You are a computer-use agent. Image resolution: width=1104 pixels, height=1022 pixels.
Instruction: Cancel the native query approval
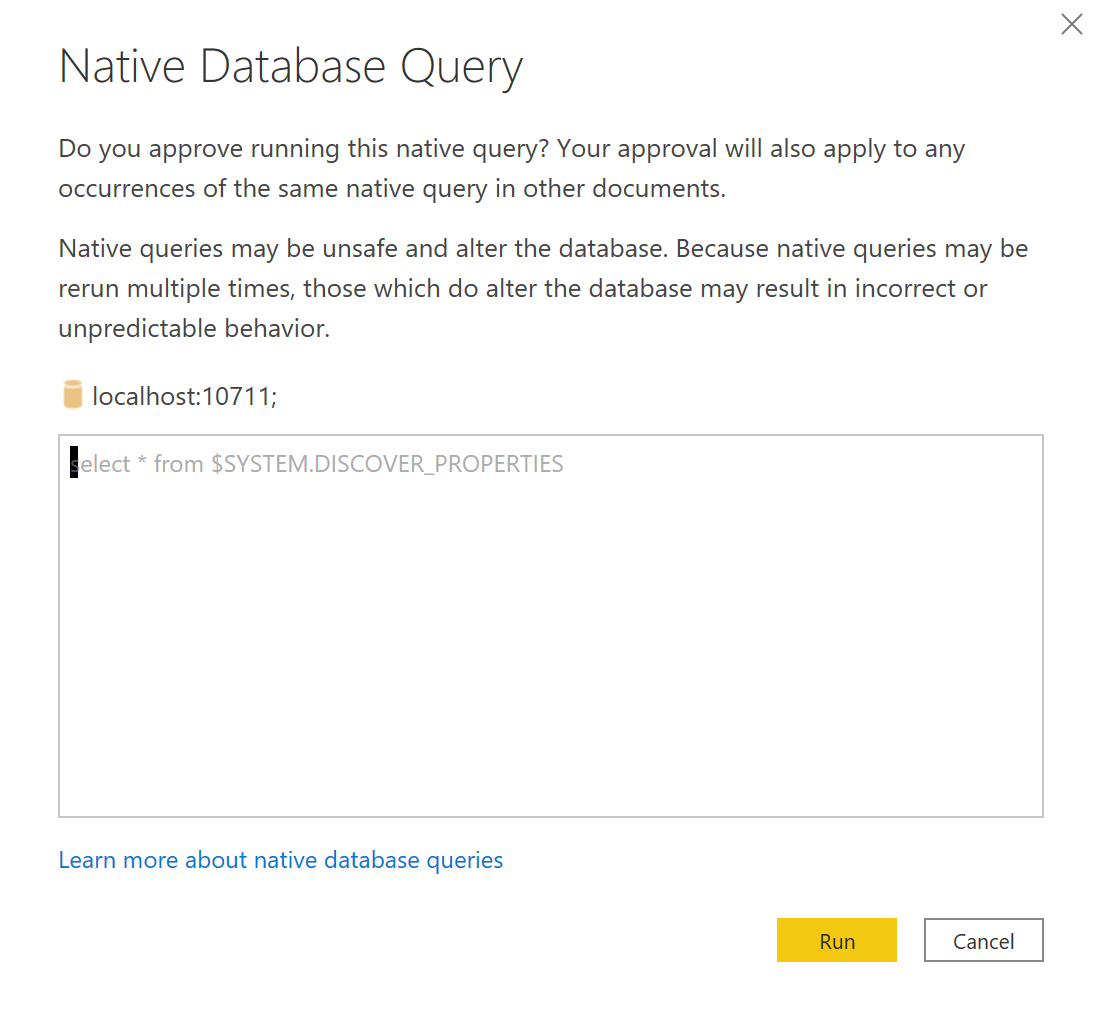983,940
